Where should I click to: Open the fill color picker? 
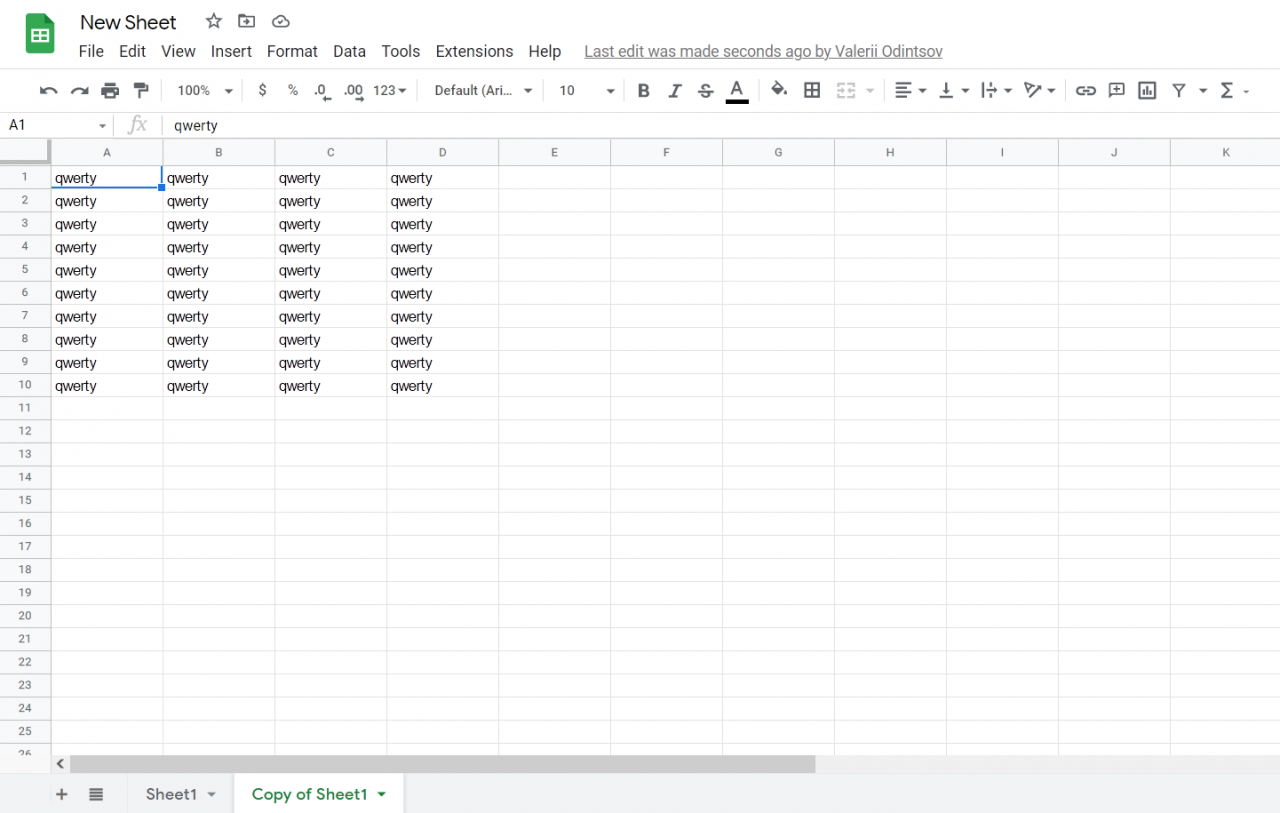point(779,90)
